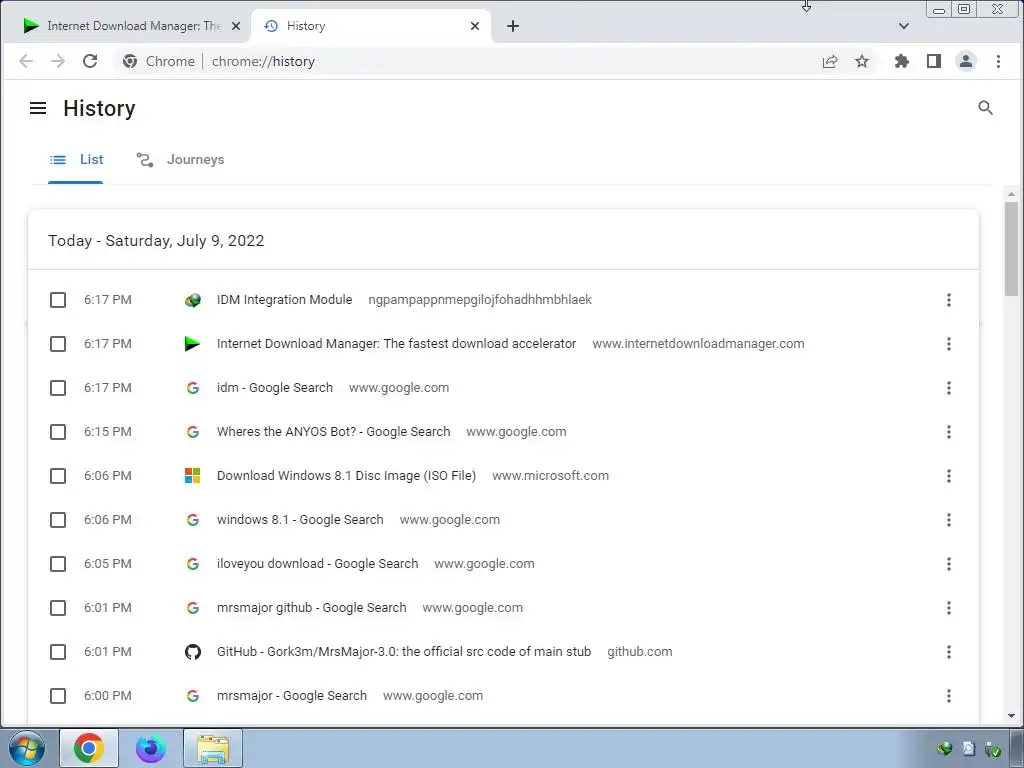Check the IDM Integration Module entry
Image resolution: width=1024 pixels, height=768 pixels.
[x=58, y=300]
